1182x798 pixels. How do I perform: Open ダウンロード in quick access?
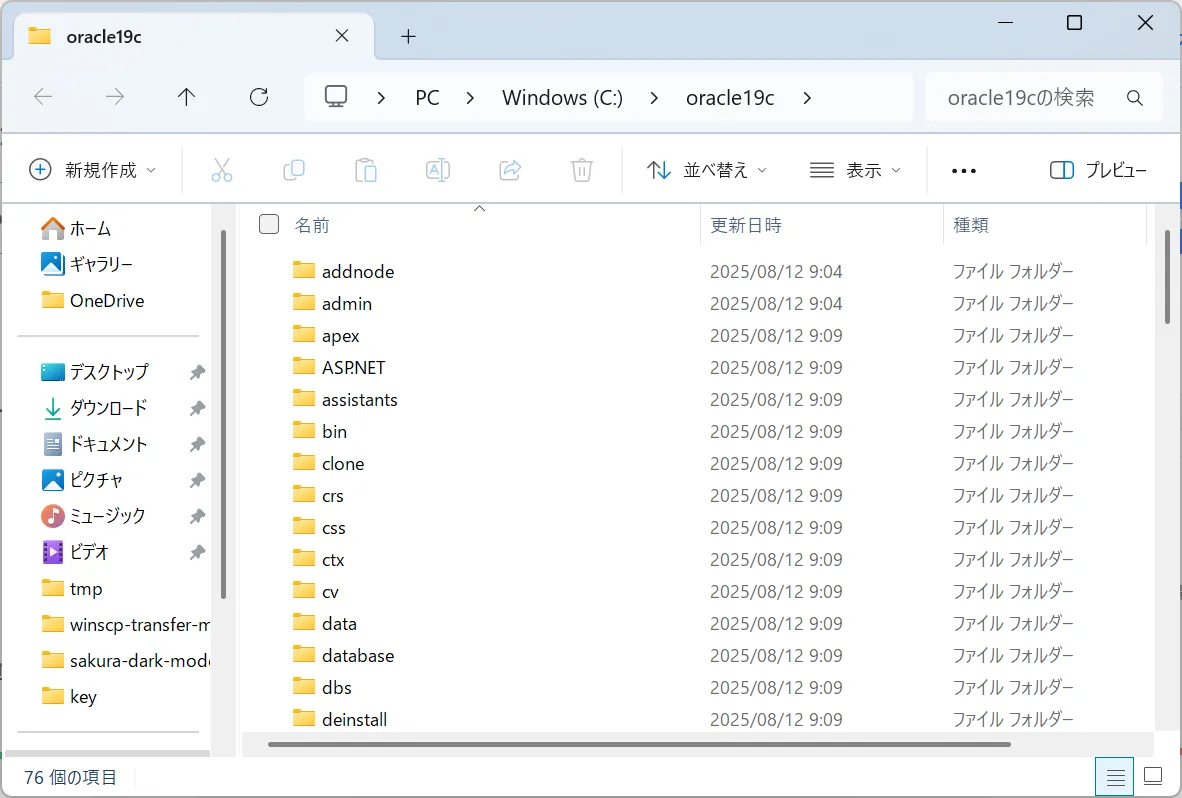coord(93,408)
